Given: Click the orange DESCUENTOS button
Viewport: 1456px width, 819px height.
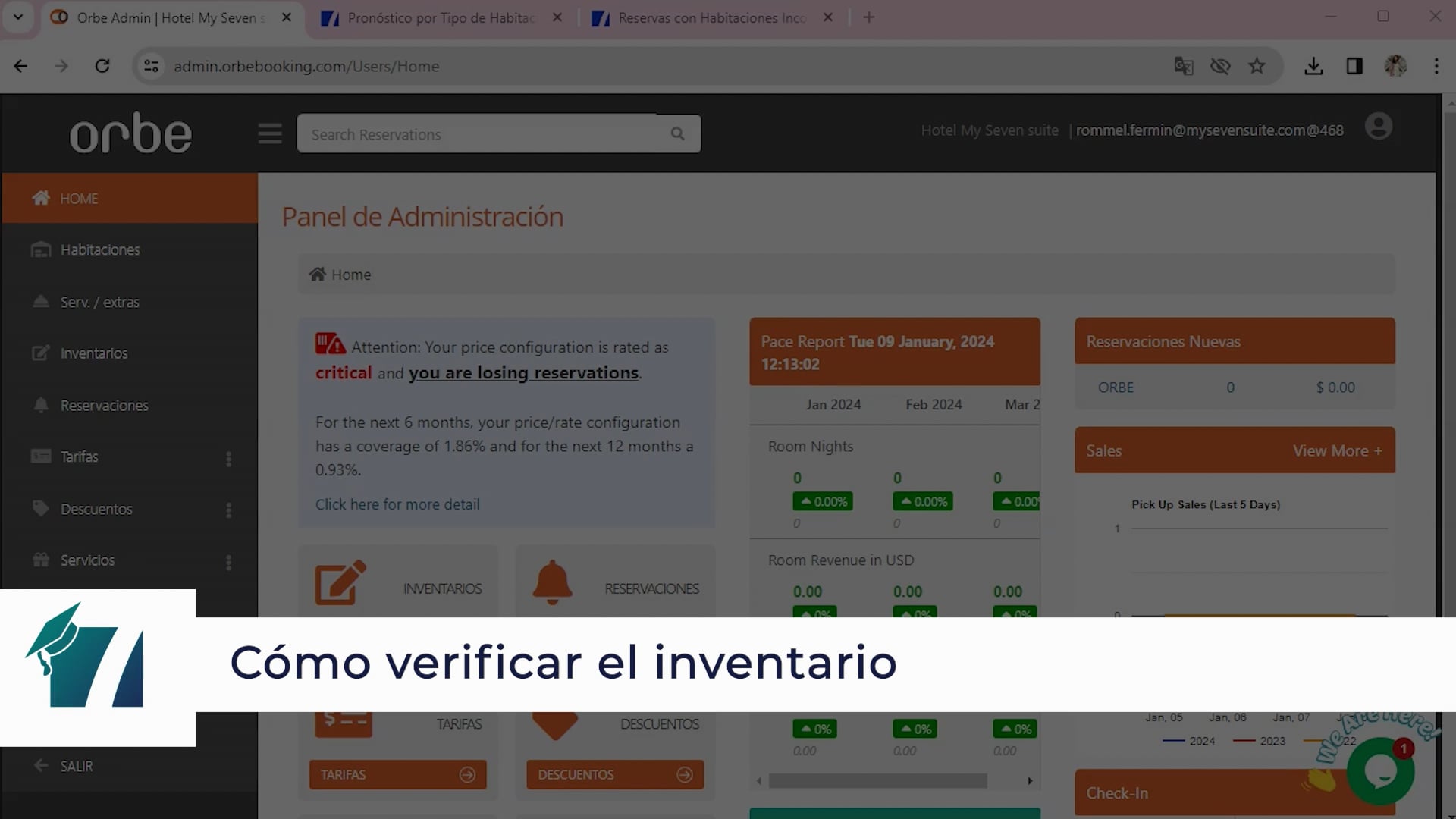Looking at the screenshot, I should point(615,774).
